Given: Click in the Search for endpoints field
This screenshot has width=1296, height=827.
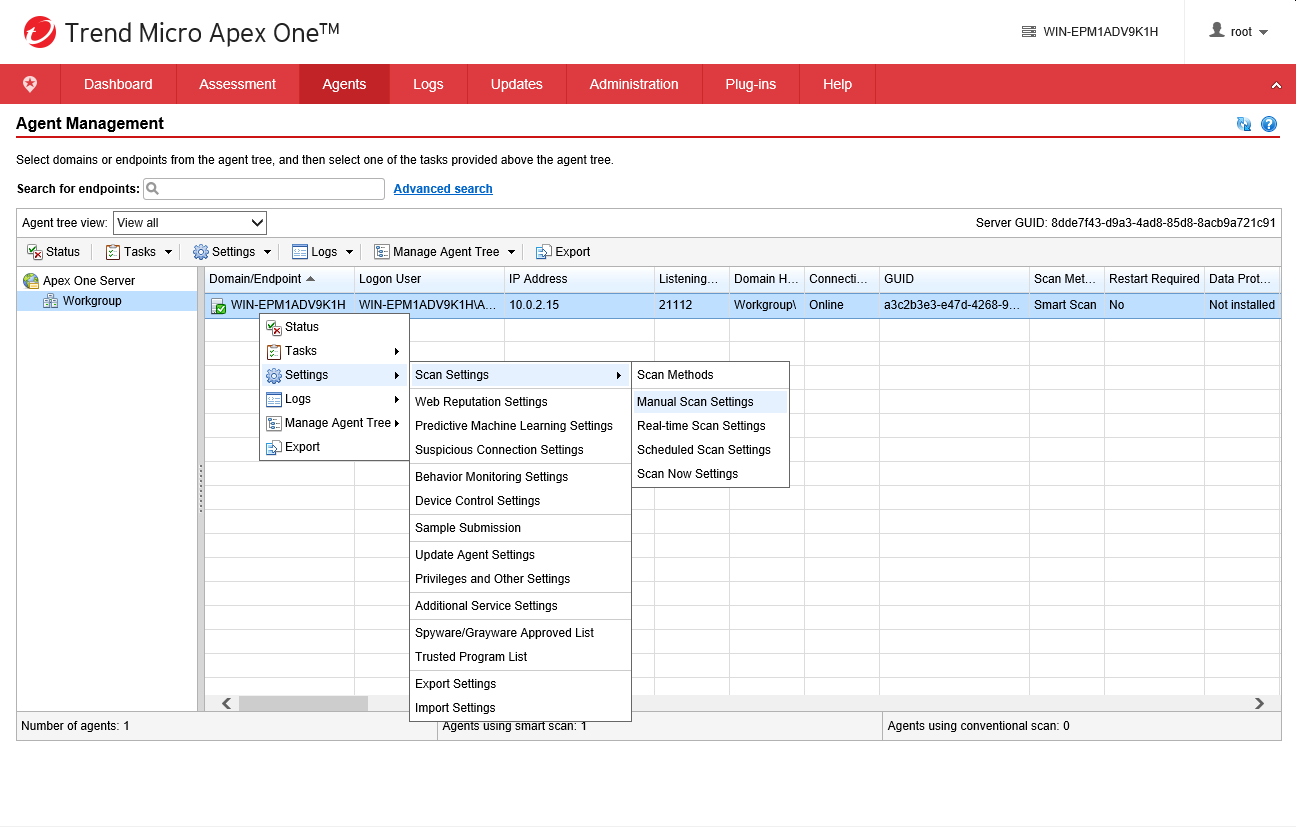Looking at the screenshot, I should click(264, 189).
